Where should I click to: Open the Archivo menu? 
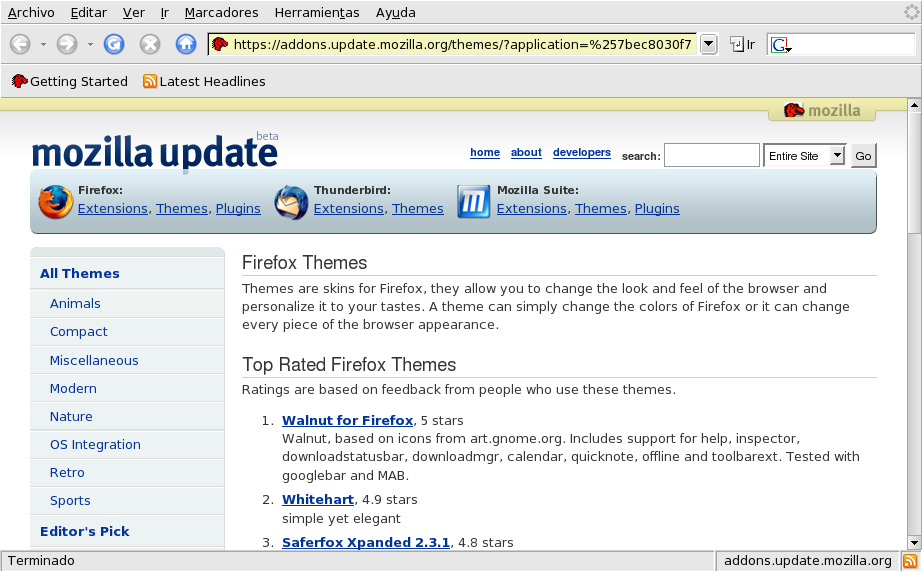[31, 12]
